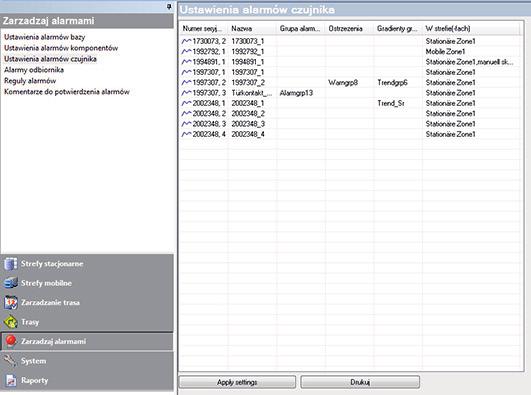Sort by Numer seryj... column header

(x=204, y=28)
